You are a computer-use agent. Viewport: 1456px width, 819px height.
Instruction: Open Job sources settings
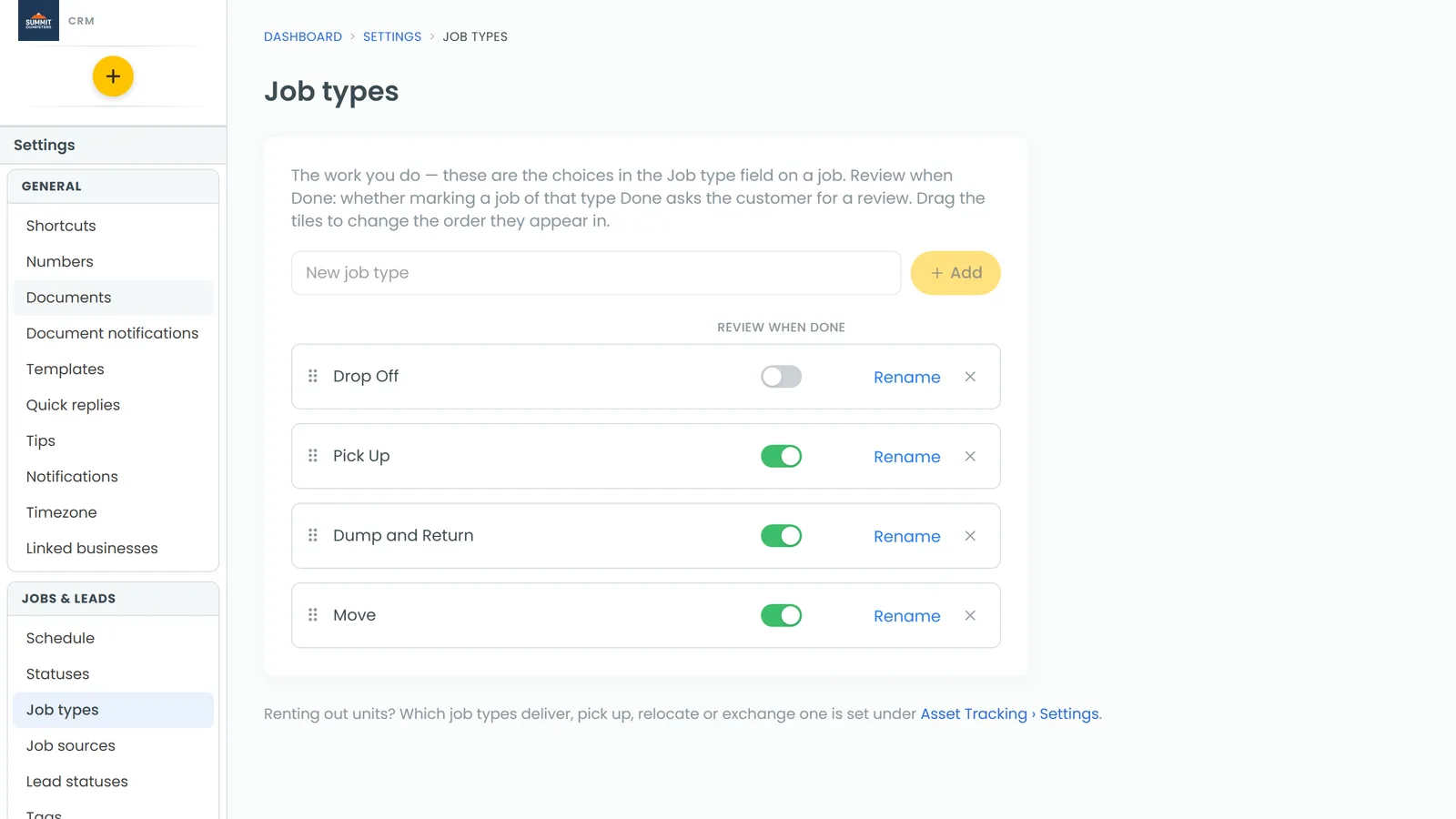(113, 745)
